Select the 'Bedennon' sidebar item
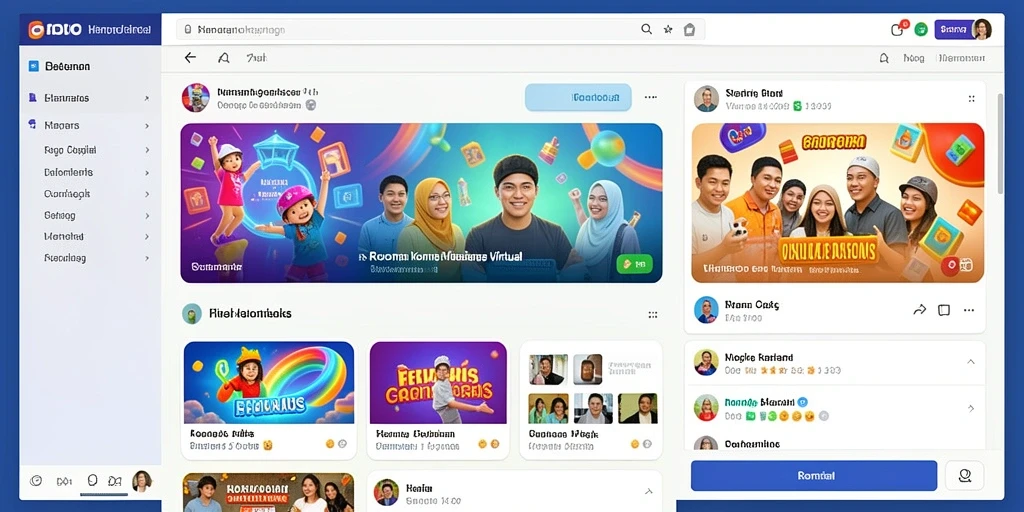The height and width of the screenshot is (512, 1024). click(90, 66)
